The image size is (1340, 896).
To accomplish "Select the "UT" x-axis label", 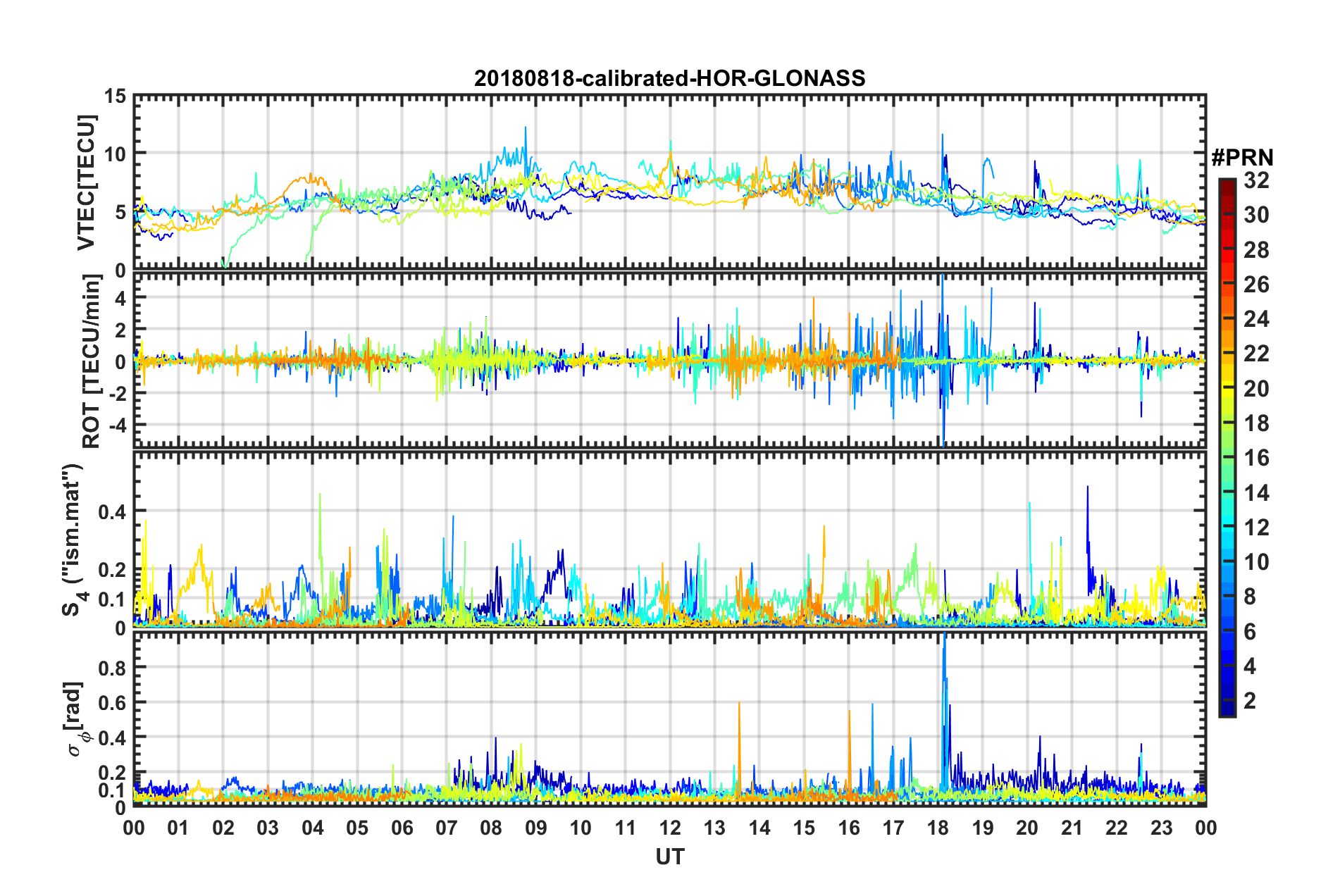I will click(669, 856).
